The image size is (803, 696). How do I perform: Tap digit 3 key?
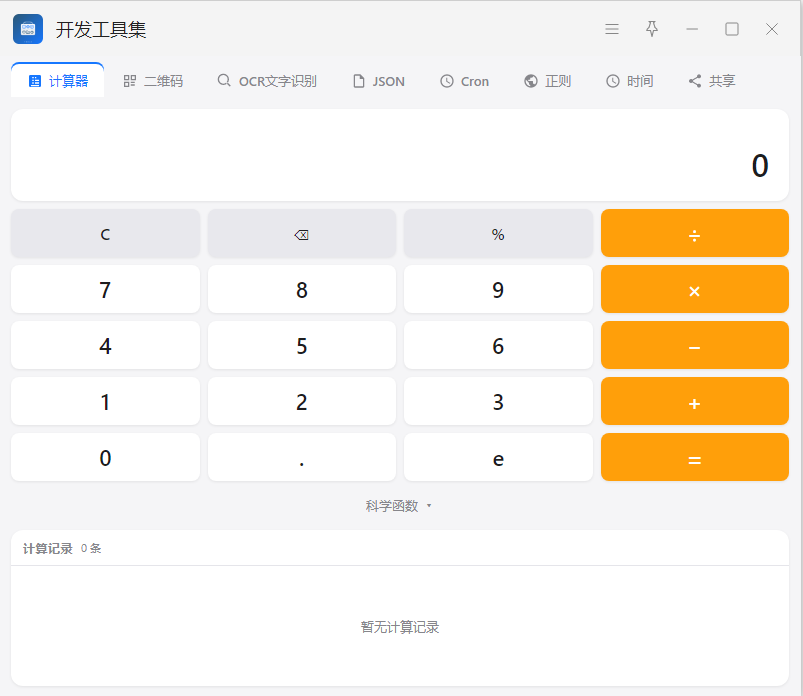coord(498,402)
